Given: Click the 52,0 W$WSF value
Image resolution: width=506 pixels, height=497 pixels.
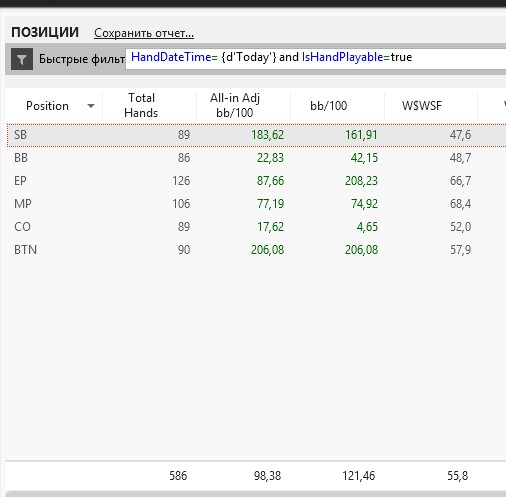Looking at the screenshot, I should click(461, 227).
